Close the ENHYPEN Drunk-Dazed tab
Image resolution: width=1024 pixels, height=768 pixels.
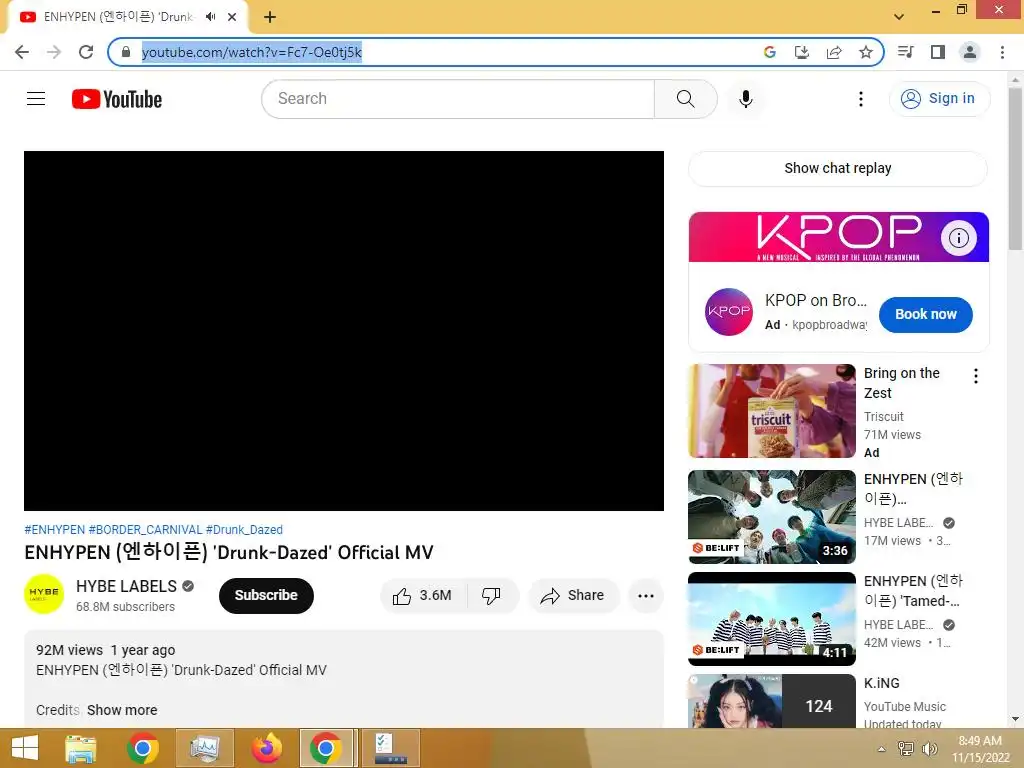tap(232, 17)
